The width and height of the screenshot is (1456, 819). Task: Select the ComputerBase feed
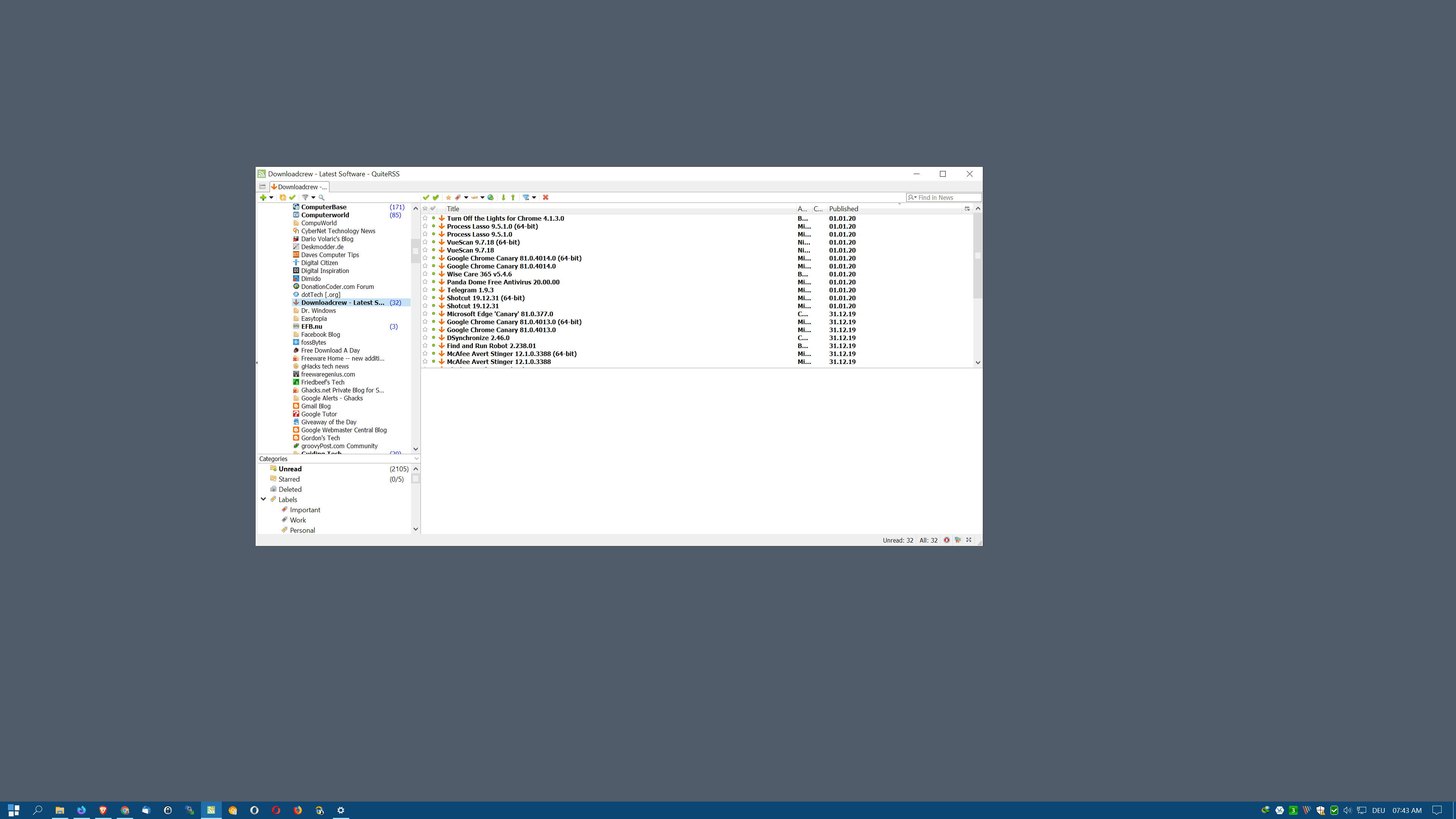click(x=323, y=207)
